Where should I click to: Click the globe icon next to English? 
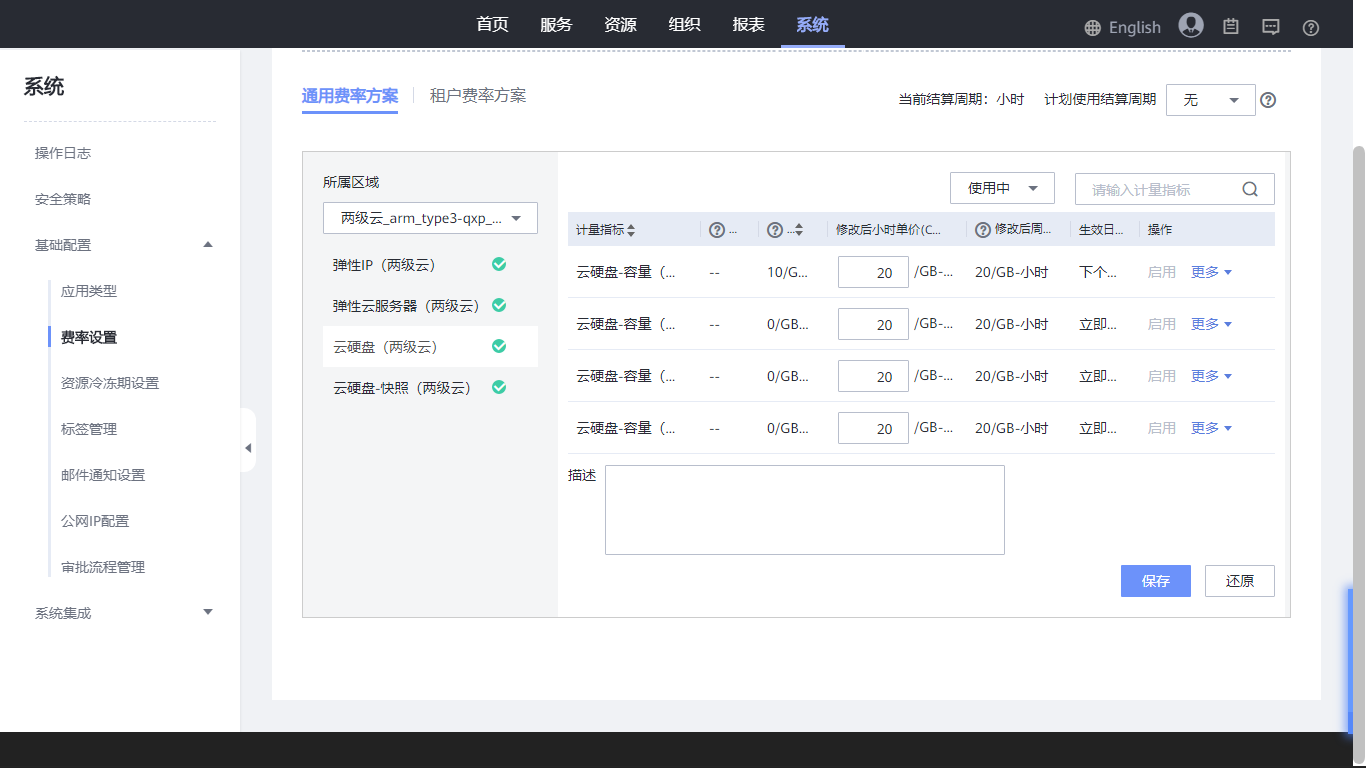tap(1093, 28)
